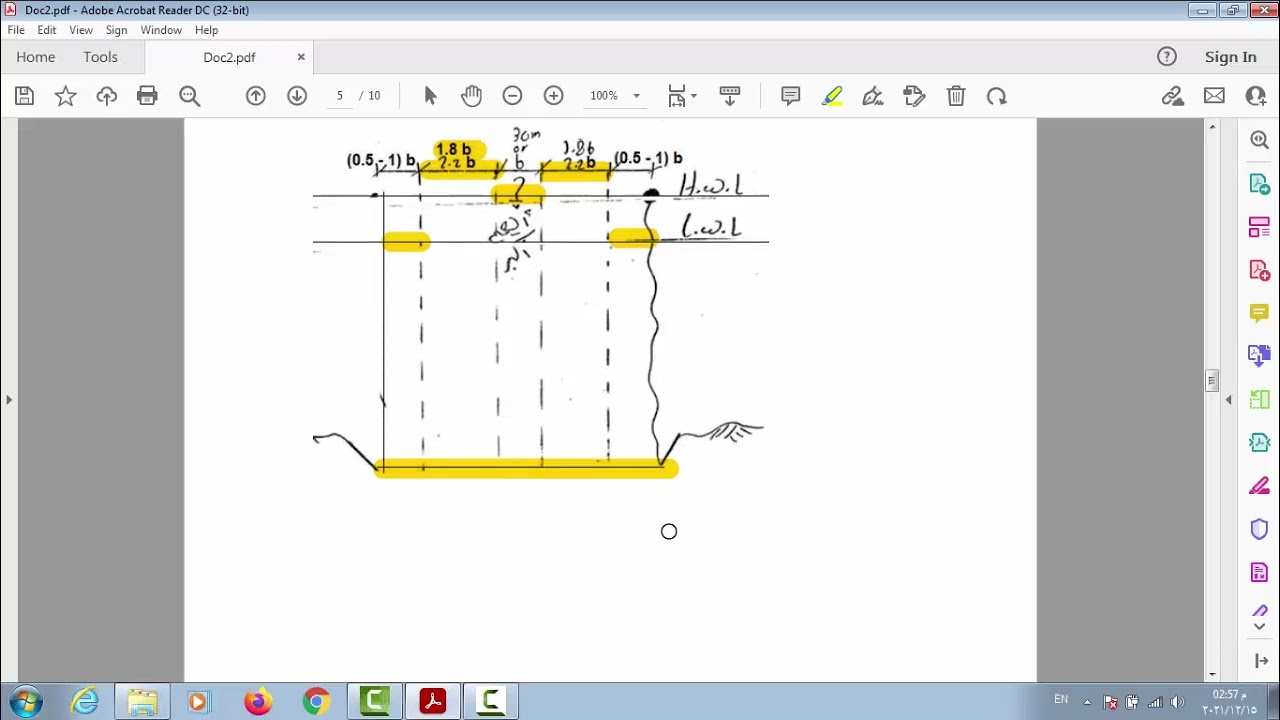Add a sticky note comment
Viewport: 1280px width, 720px height.
point(790,96)
